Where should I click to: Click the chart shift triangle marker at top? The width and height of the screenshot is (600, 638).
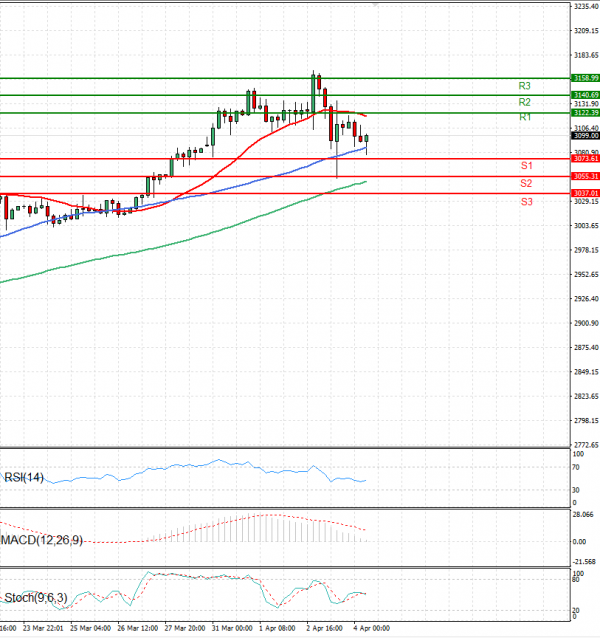click(x=375, y=4)
